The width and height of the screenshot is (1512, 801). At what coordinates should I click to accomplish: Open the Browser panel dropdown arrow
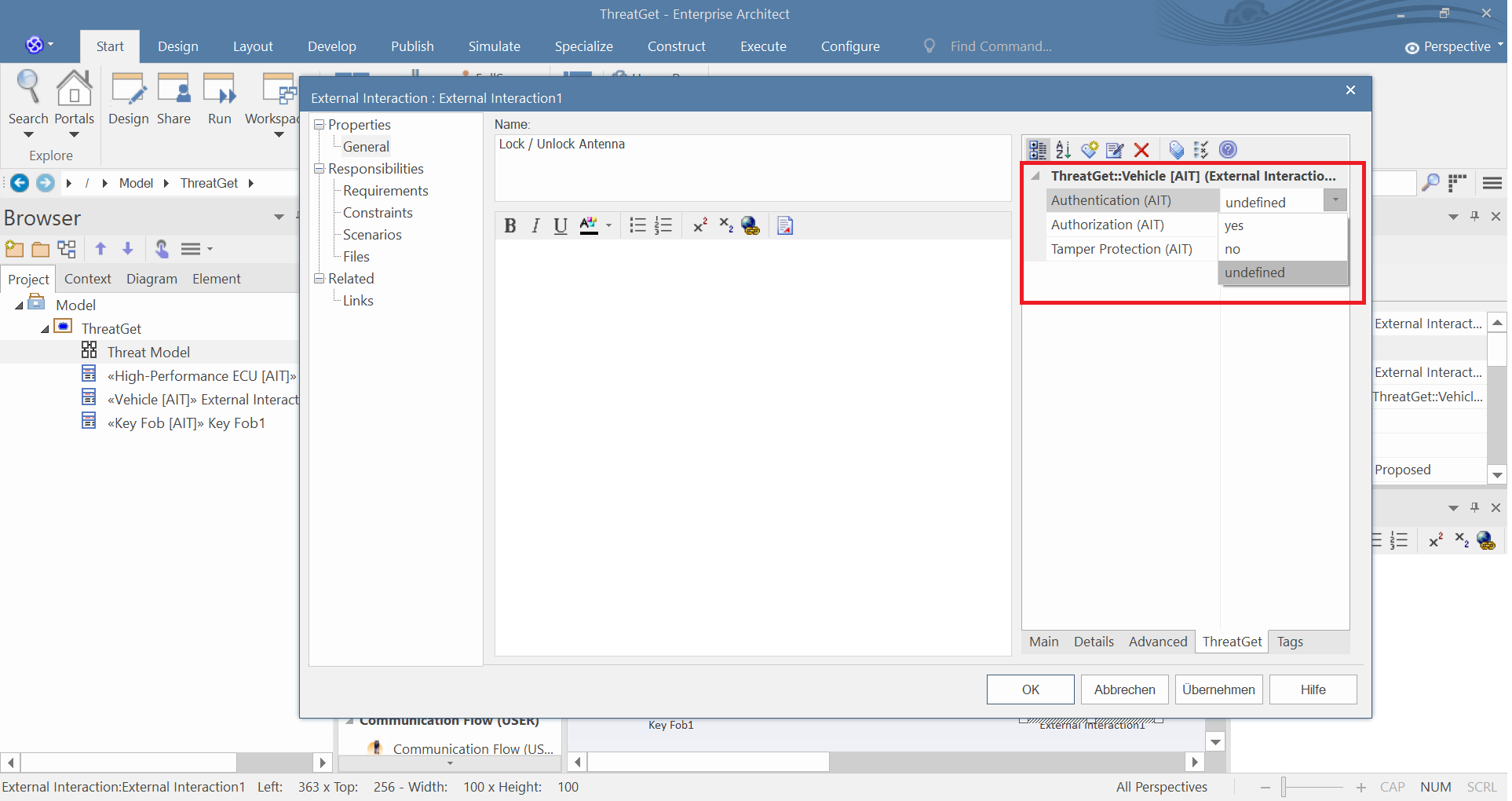(279, 218)
